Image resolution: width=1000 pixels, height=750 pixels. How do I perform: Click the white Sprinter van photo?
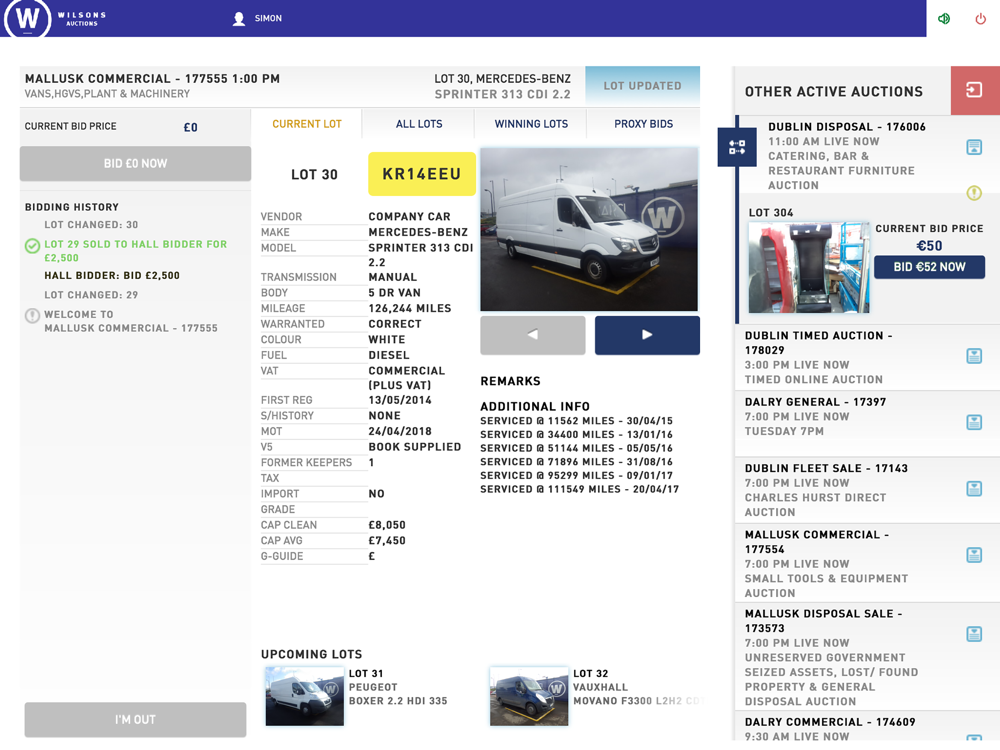click(x=589, y=230)
